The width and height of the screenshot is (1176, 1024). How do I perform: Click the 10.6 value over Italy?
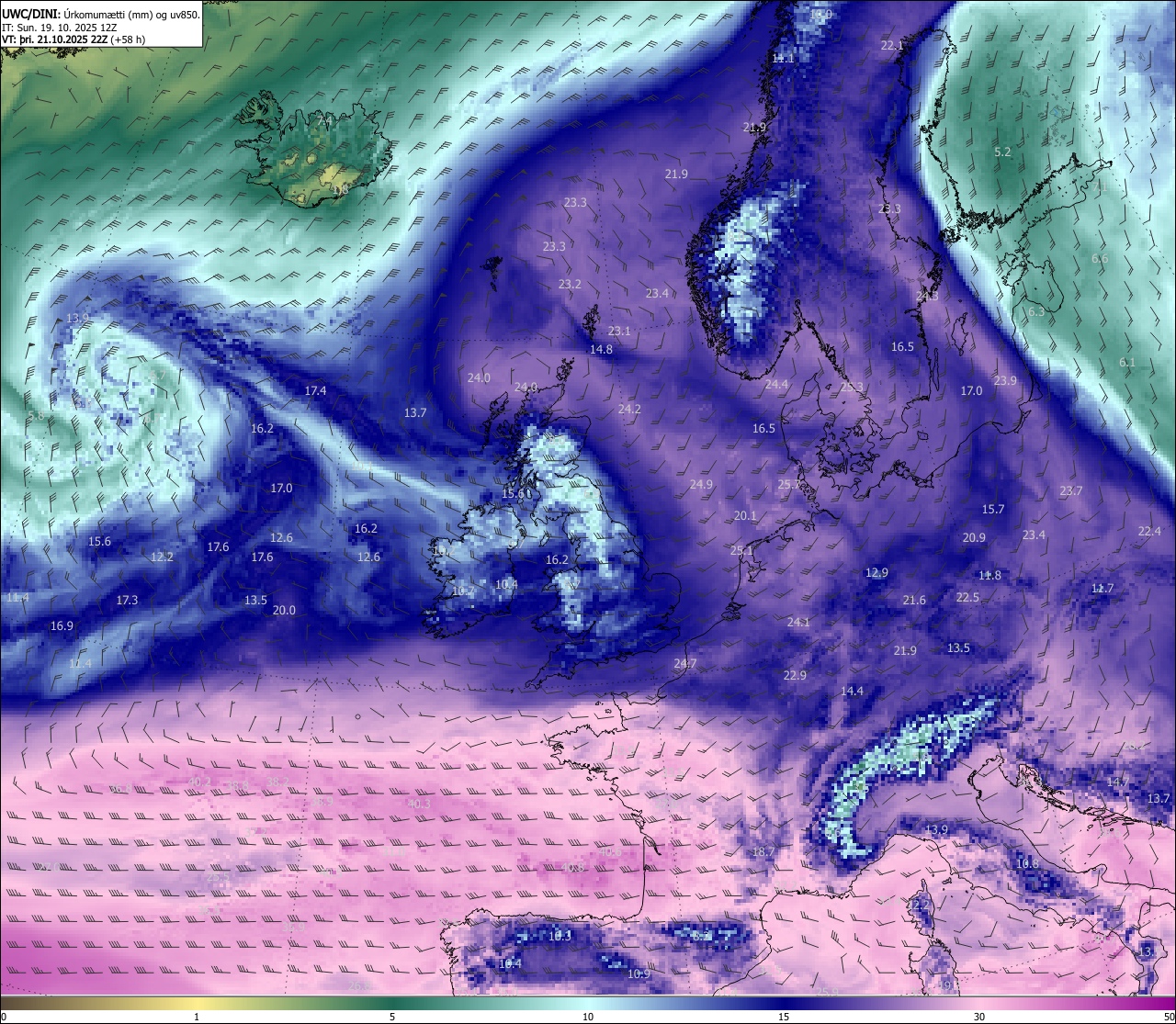(x=1028, y=863)
